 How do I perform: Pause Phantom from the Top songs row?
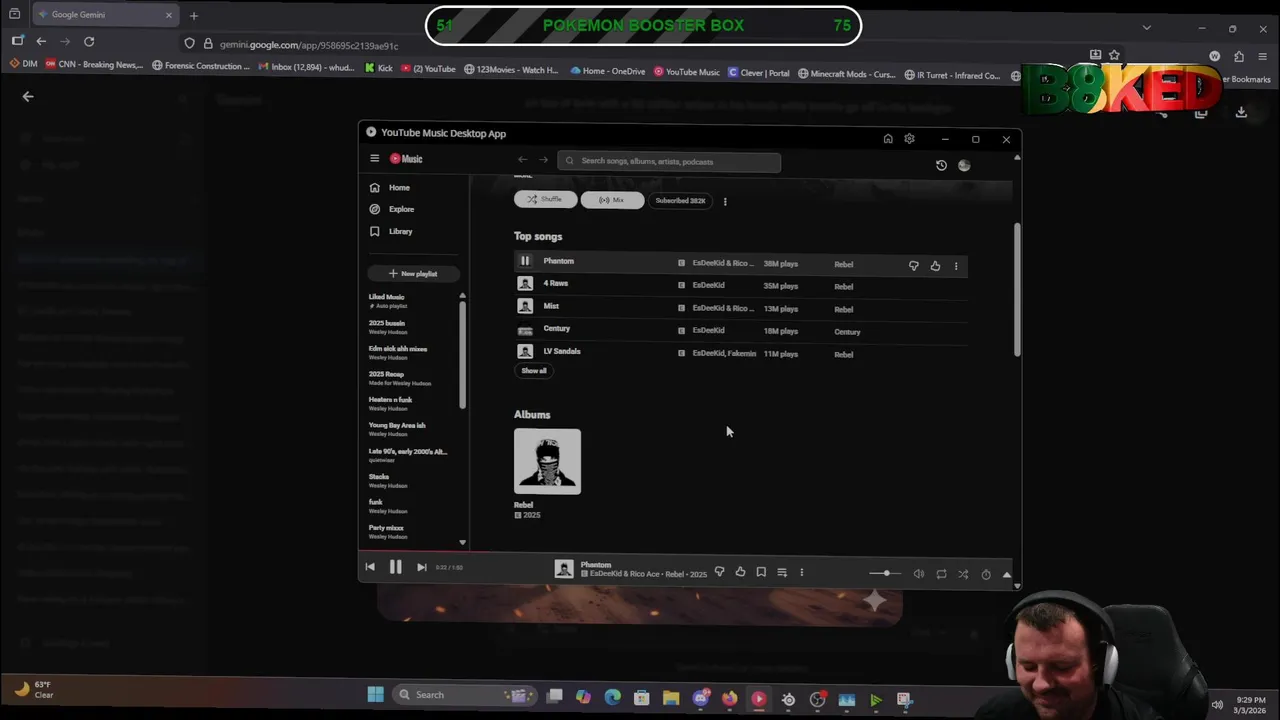coord(525,261)
